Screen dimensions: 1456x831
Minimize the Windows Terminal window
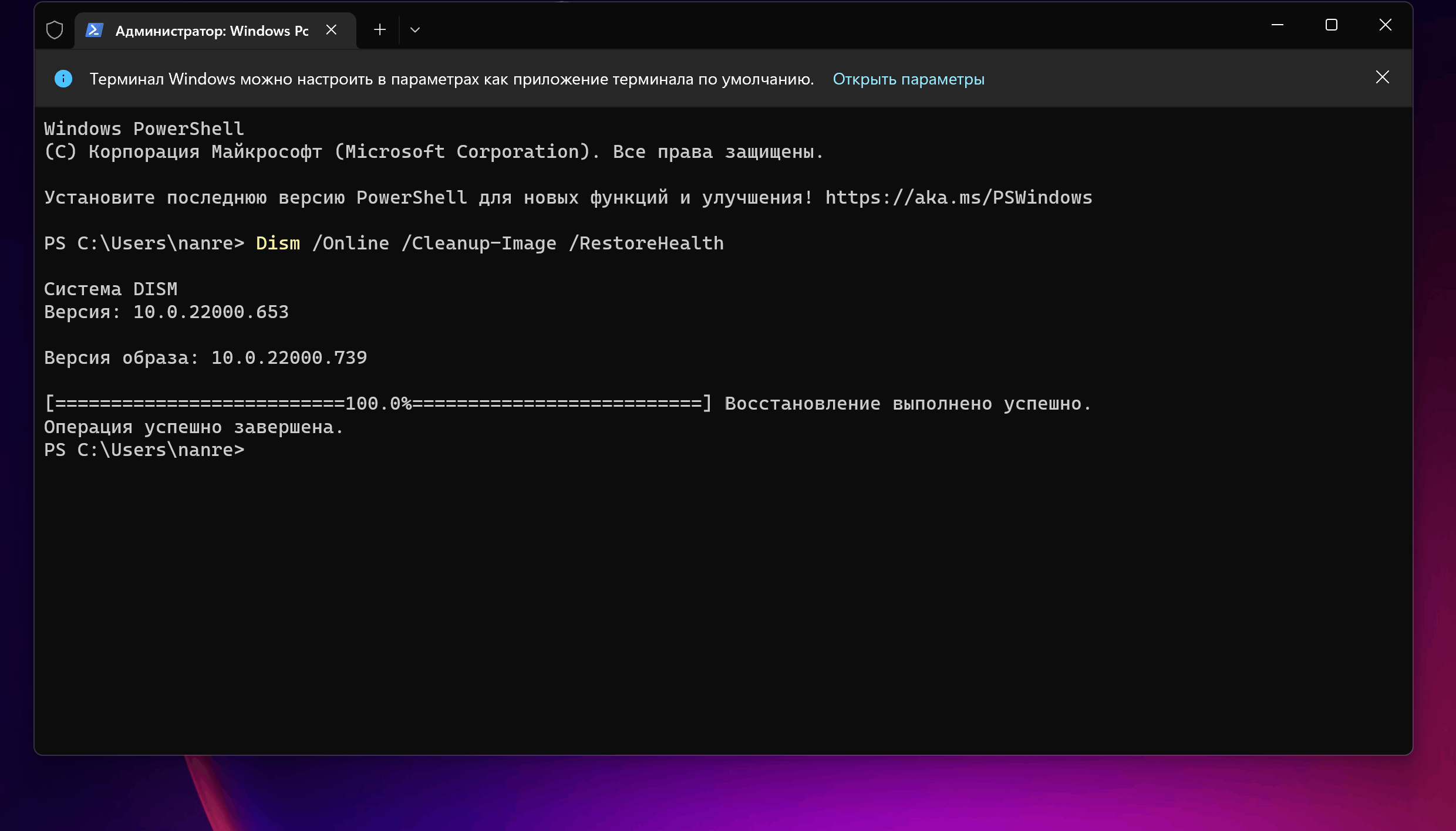click(x=1278, y=25)
